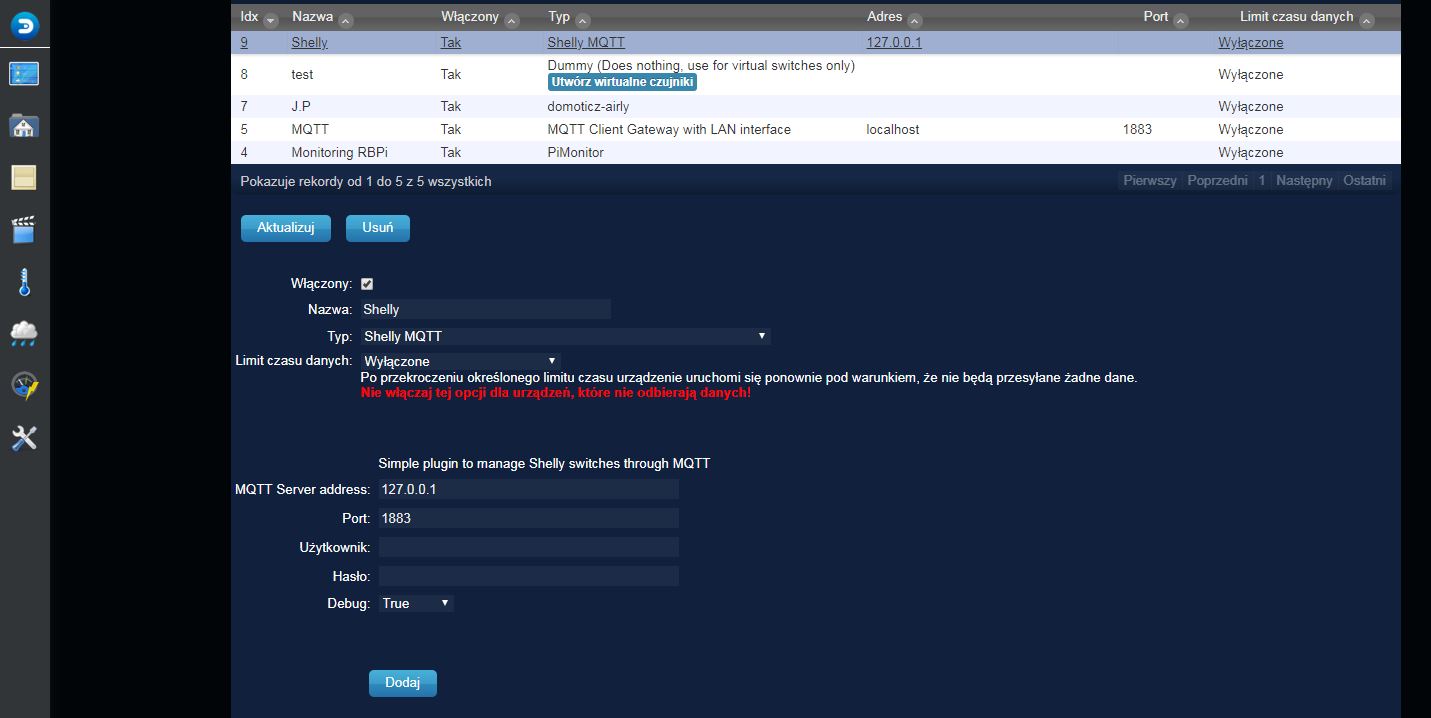This screenshot has width=1431, height=718.
Task: Select the MQTT hardware row name
Action: [310, 129]
